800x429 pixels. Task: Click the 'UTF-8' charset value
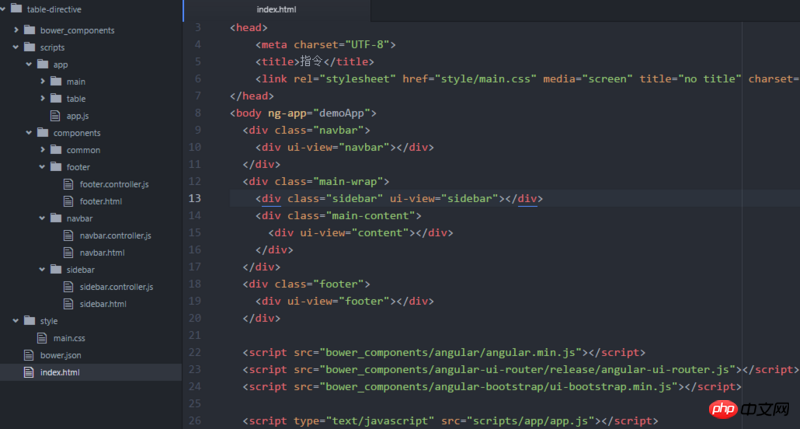(367, 45)
